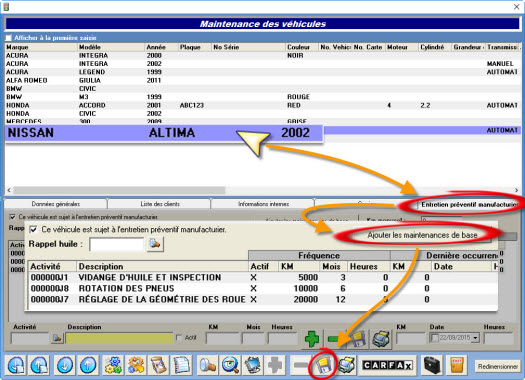Select RÉGLAGE DE LA GÉOMÉTRIE DES ROUE row

point(263,299)
